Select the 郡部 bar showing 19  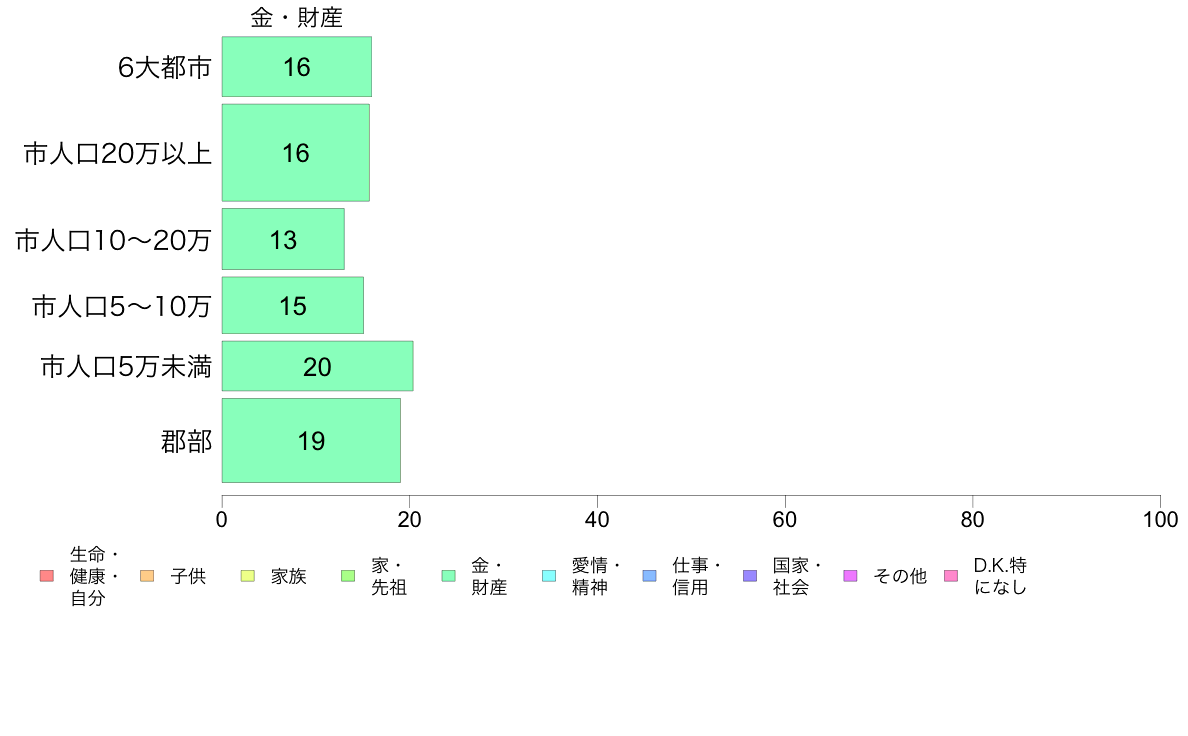(311, 440)
